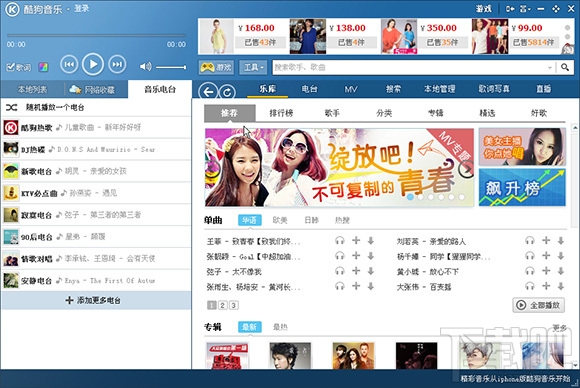
Task: Open 更多 albums link
Action: pyautogui.click(x=559, y=328)
